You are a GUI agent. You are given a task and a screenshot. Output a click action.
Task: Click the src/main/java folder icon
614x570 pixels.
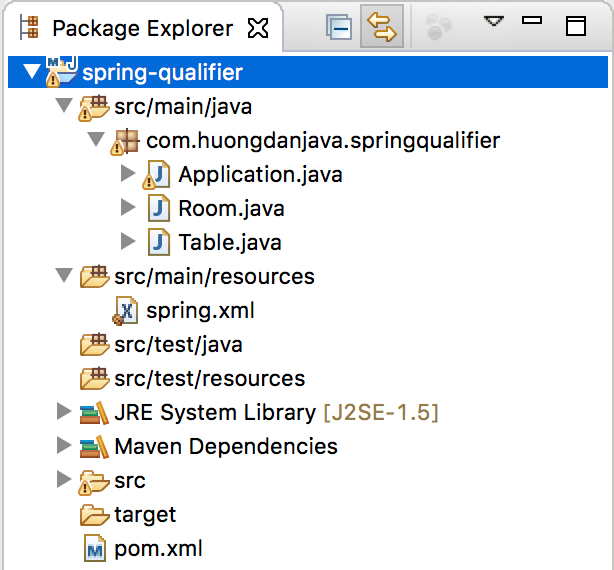tap(94, 108)
